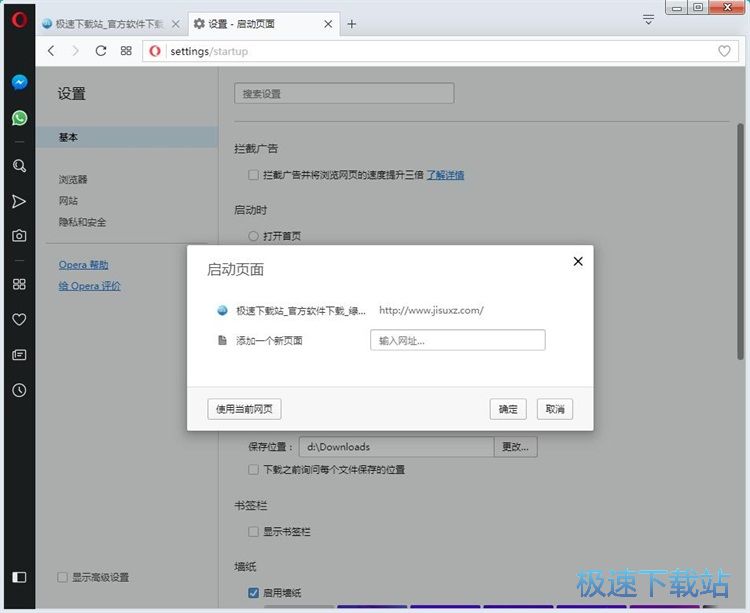Switch to the 极速下载站 tab
The image size is (750, 613).
tap(111, 24)
